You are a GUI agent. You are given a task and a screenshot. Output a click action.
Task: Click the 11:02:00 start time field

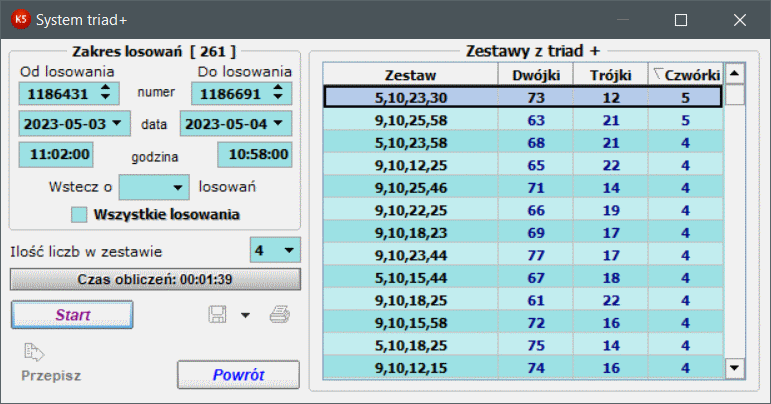click(56, 154)
